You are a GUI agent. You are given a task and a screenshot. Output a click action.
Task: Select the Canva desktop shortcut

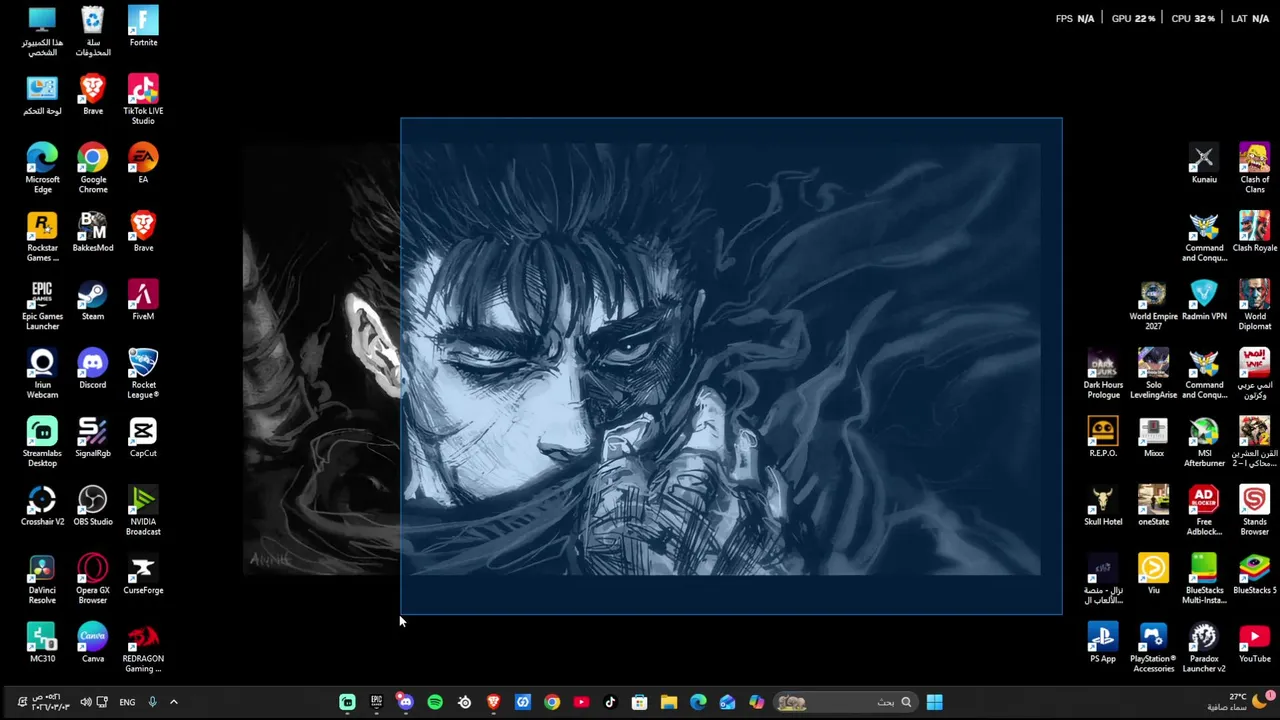93,643
